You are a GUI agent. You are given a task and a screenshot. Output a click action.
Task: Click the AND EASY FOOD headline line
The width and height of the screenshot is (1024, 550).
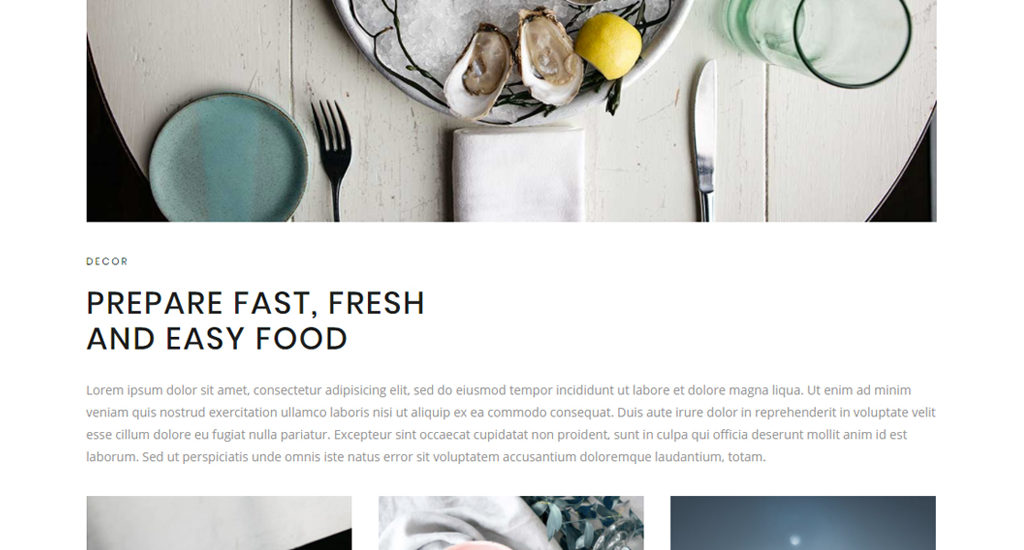217,339
